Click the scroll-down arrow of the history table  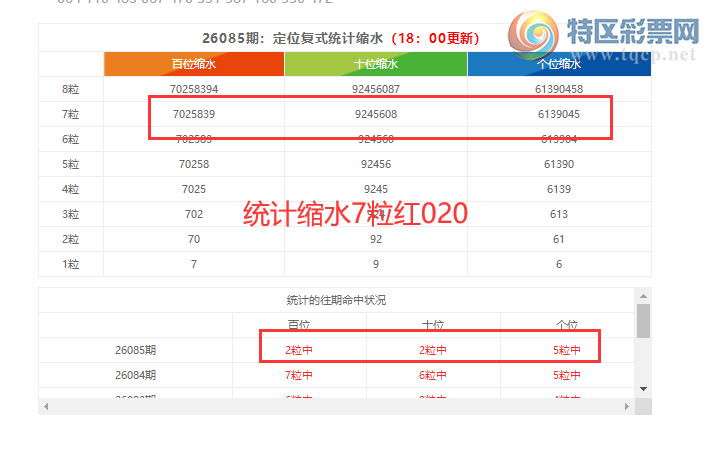[643, 389]
